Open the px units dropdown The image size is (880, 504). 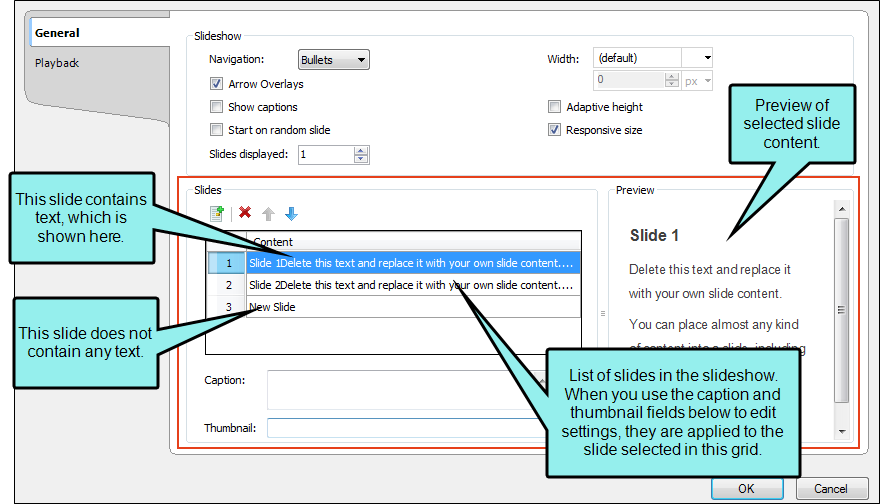[698, 81]
